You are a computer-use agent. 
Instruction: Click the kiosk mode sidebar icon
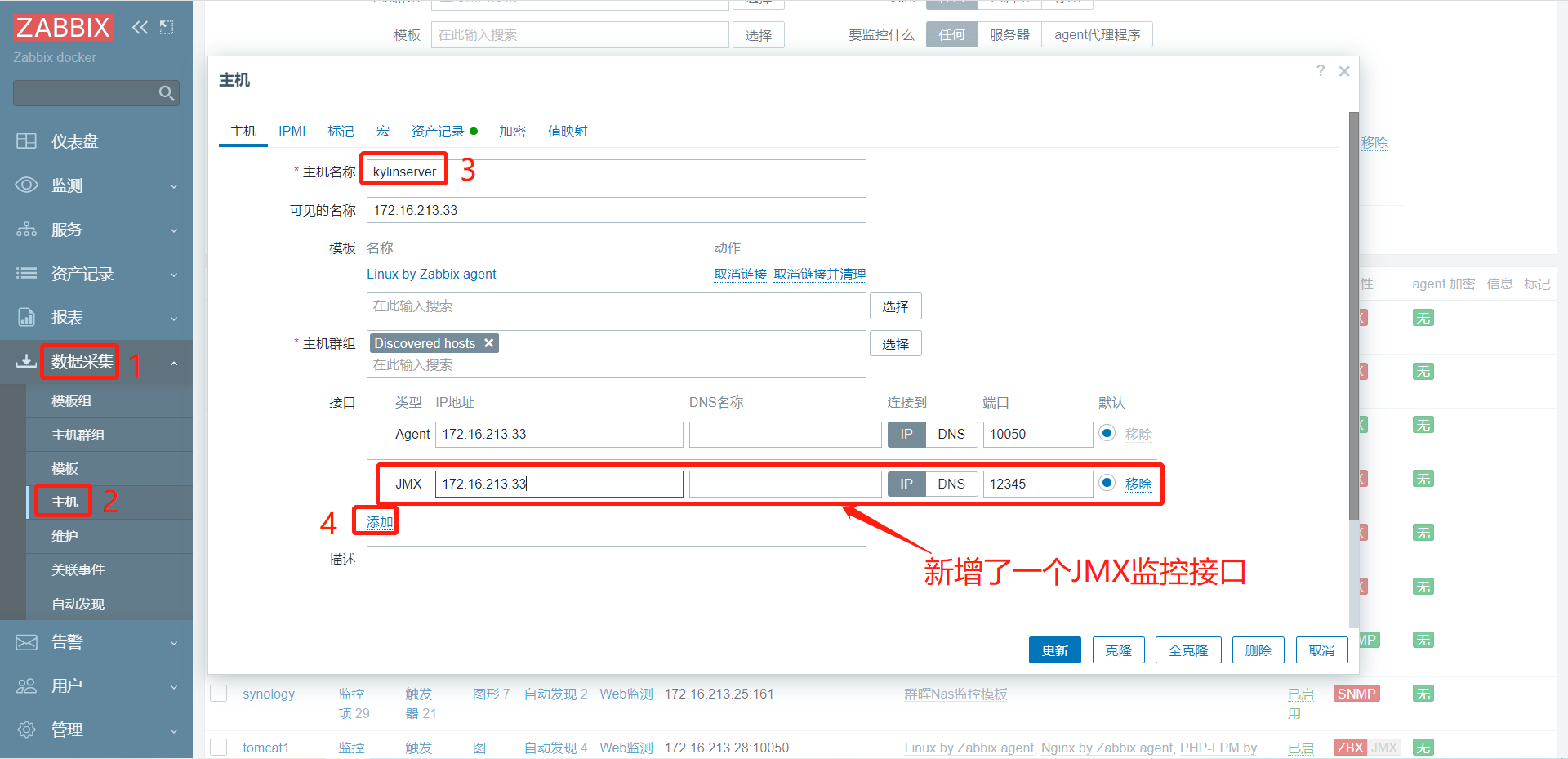pos(167,27)
